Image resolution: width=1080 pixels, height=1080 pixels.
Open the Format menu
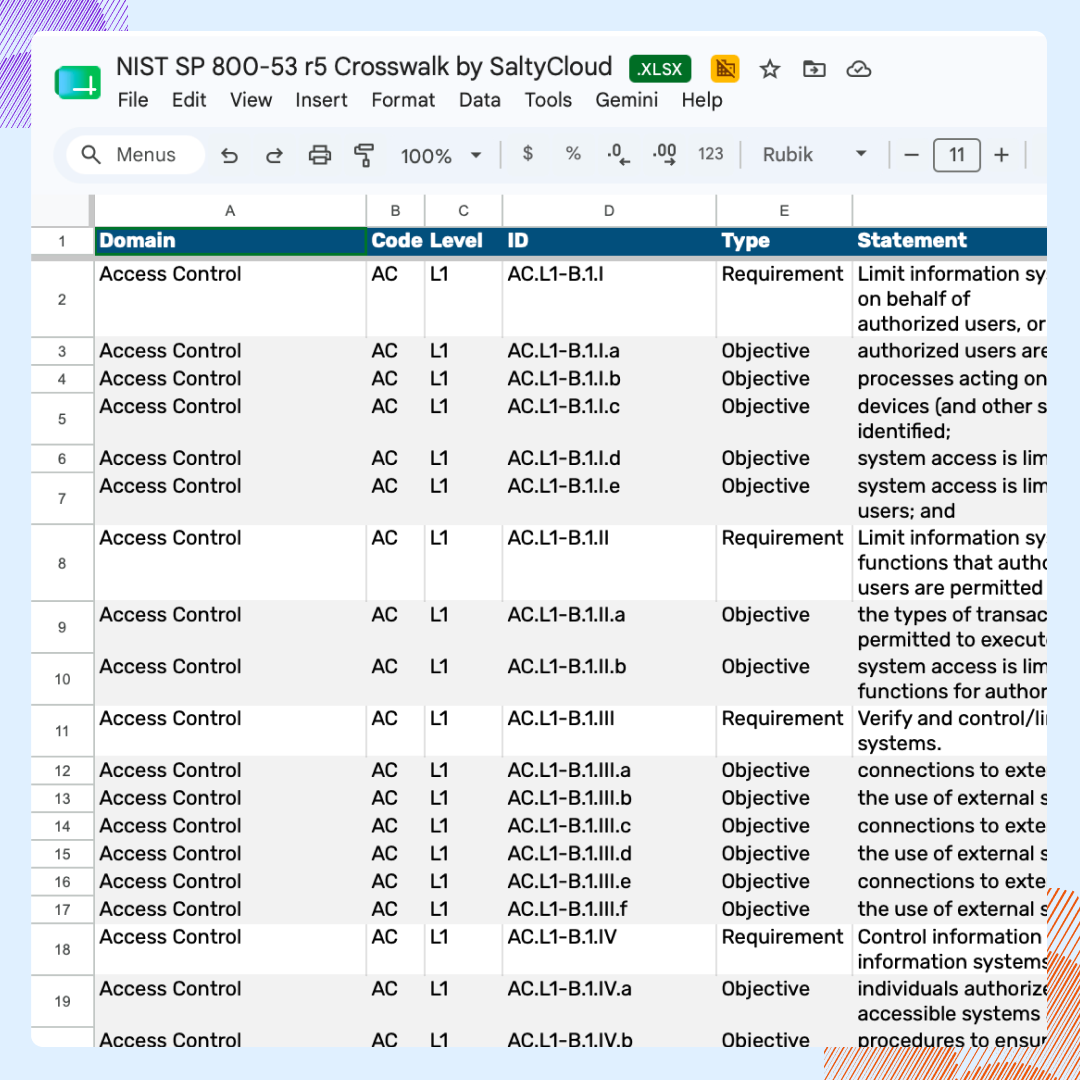click(x=403, y=101)
